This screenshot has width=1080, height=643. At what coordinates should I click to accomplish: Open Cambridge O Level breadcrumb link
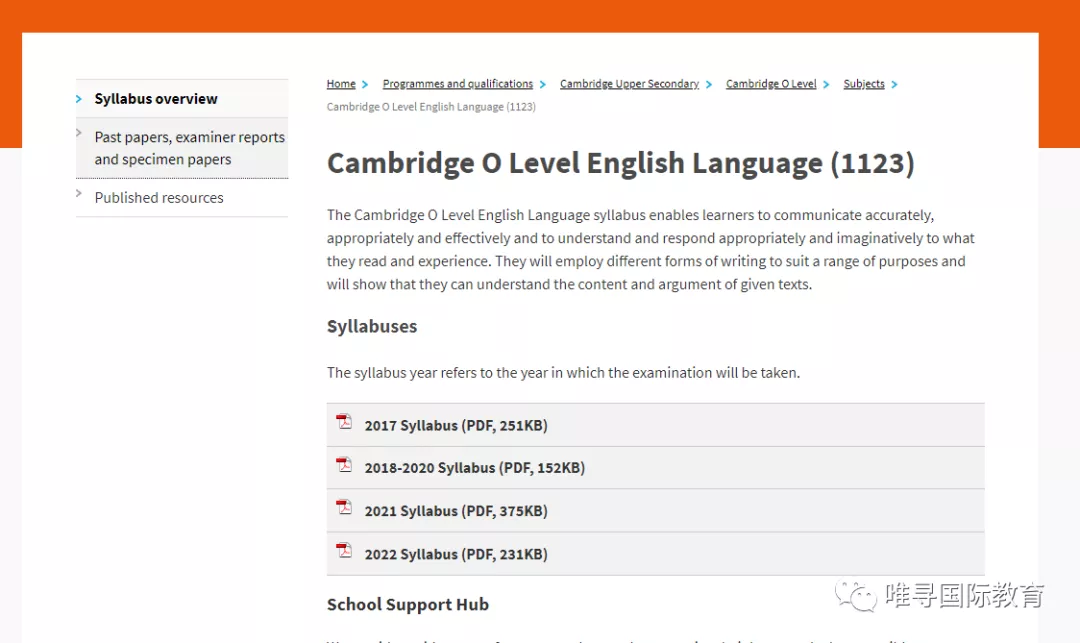pos(771,84)
